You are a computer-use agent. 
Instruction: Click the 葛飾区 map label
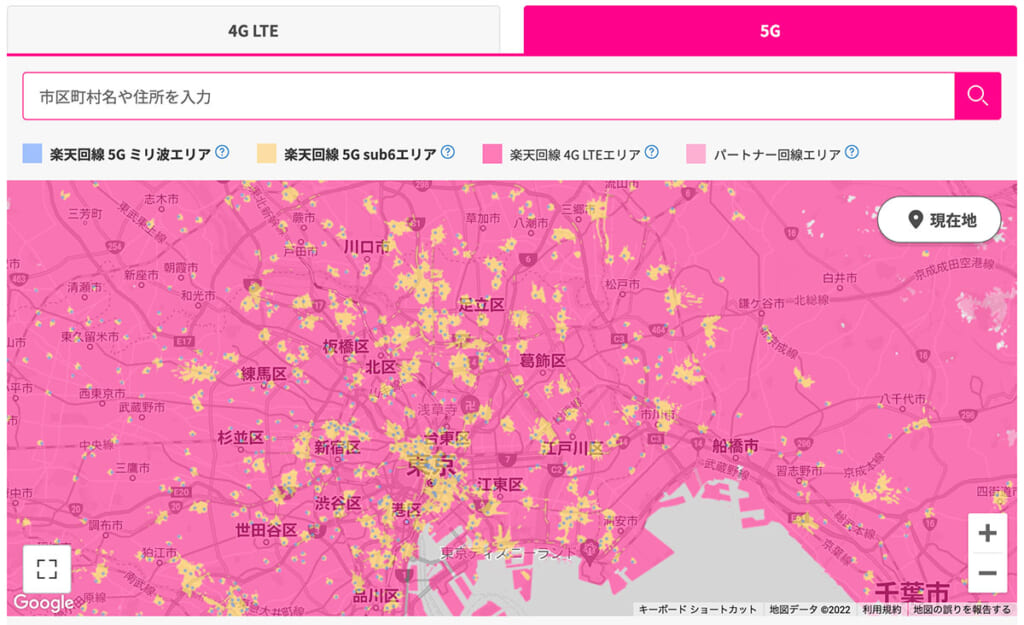click(x=543, y=361)
